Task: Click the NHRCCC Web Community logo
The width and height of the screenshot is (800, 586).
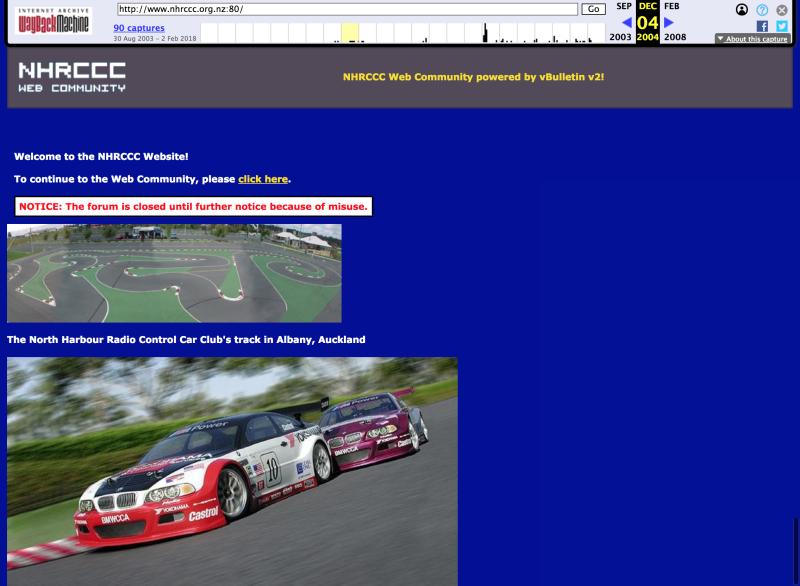Action: point(72,77)
